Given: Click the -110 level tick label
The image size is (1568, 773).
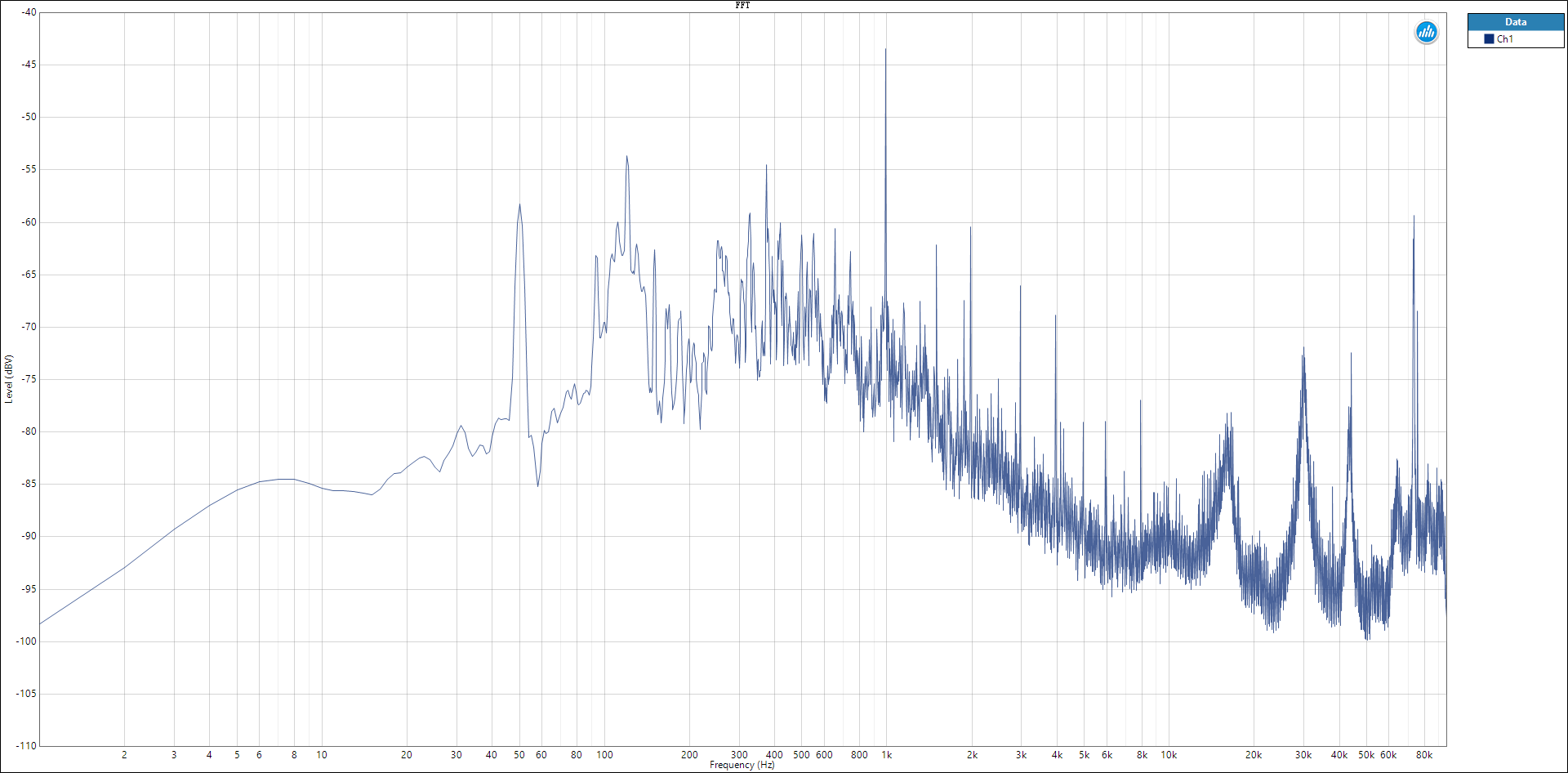Looking at the screenshot, I should (x=26, y=745).
